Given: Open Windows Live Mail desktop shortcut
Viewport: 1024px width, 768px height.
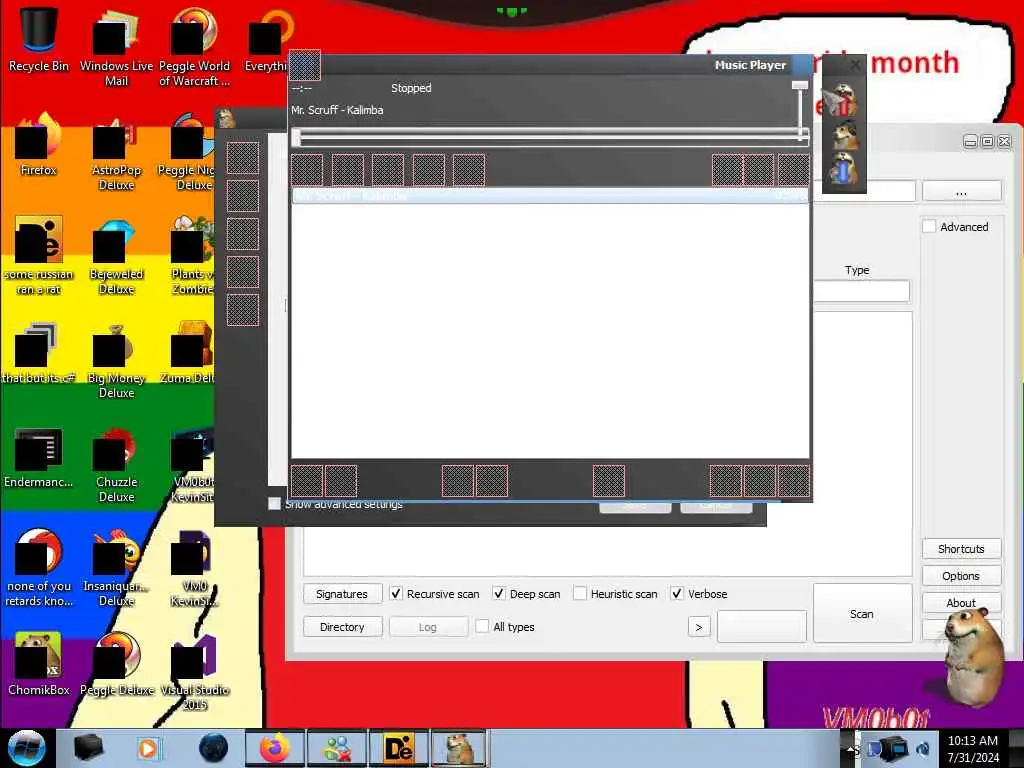Looking at the screenshot, I should tap(116, 46).
